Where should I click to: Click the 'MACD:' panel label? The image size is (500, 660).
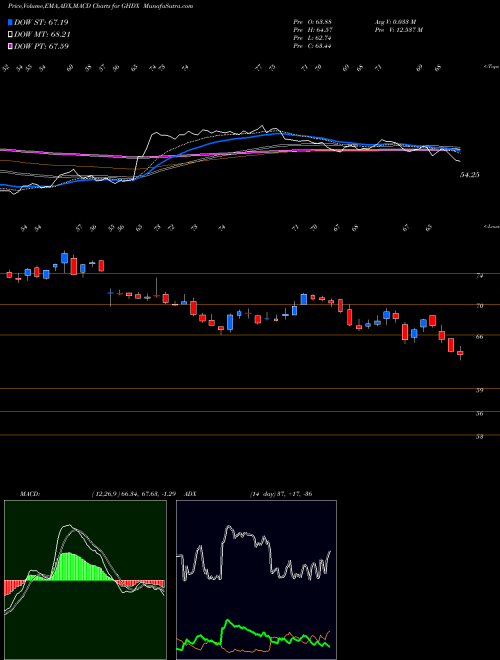click(x=29, y=494)
